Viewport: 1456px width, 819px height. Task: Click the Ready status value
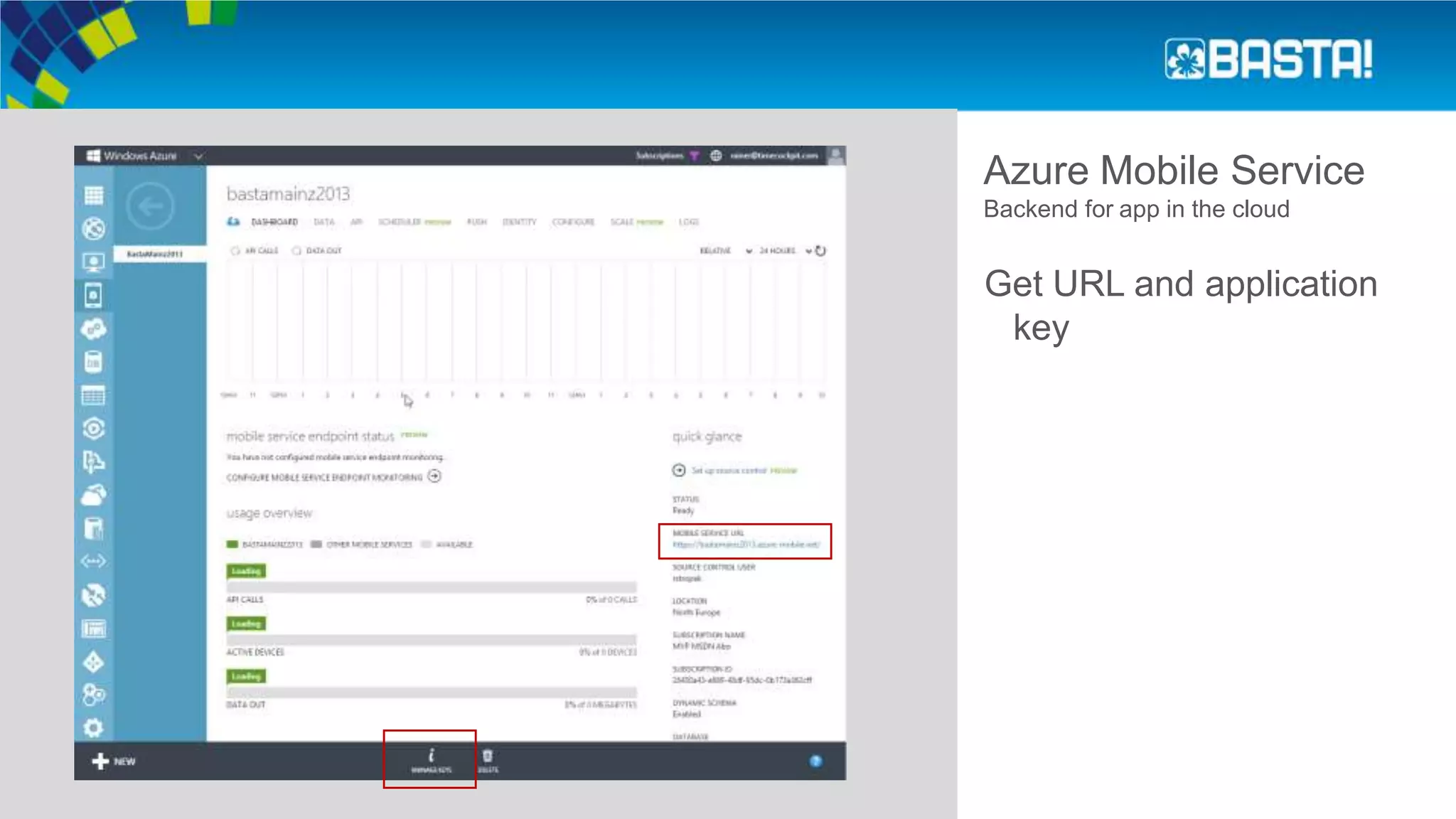pos(683,510)
